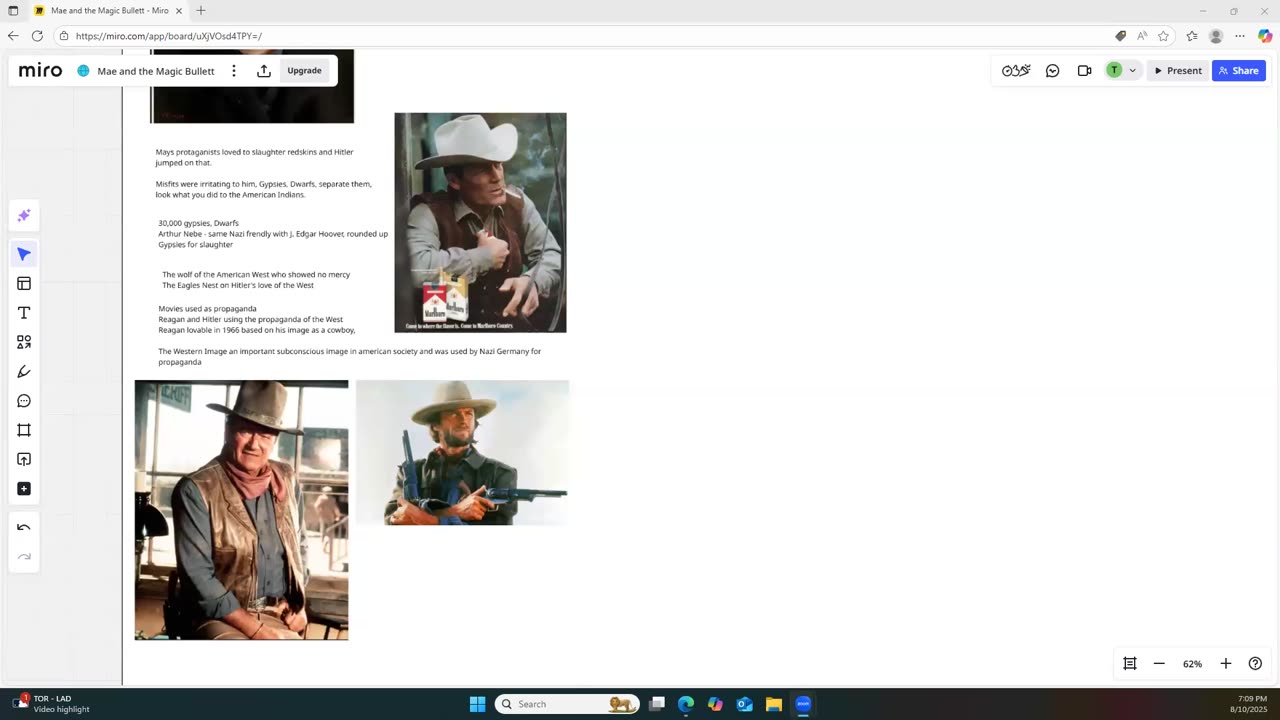Select the cowboy holding two revolvers image

click(462, 452)
